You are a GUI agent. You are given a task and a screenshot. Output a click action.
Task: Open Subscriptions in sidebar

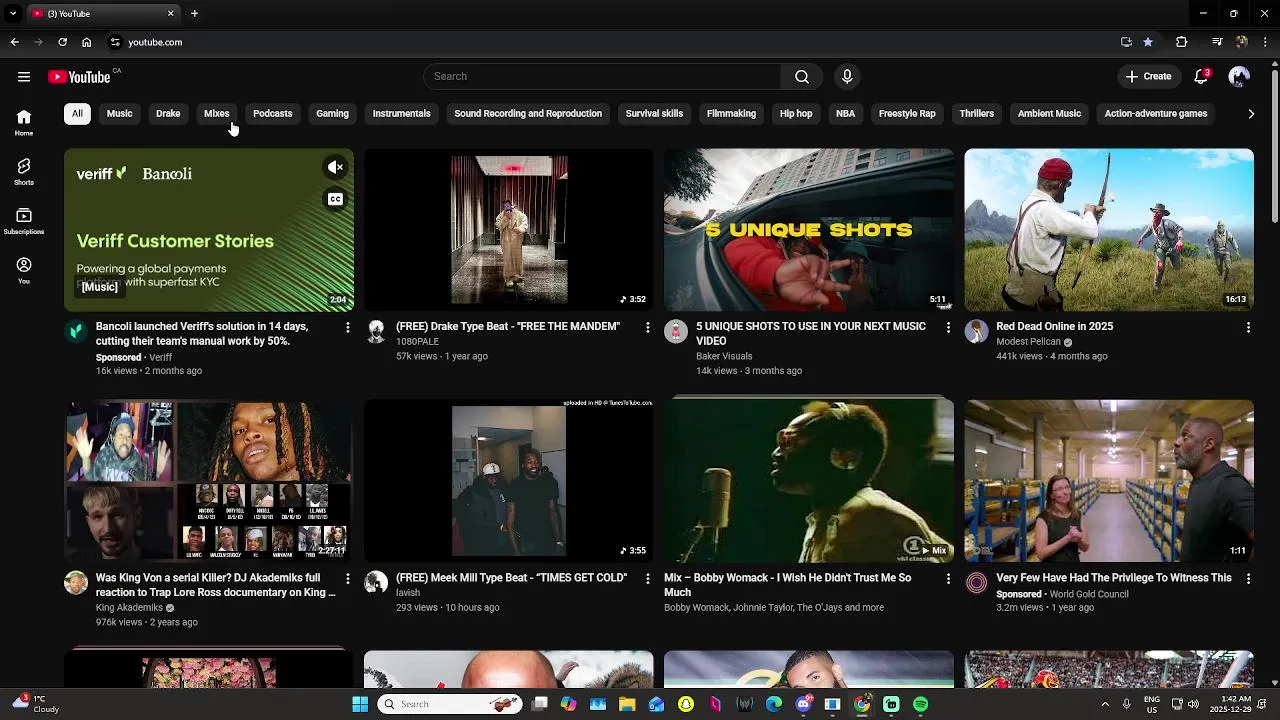pyautogui.click(x=24, y=221)
